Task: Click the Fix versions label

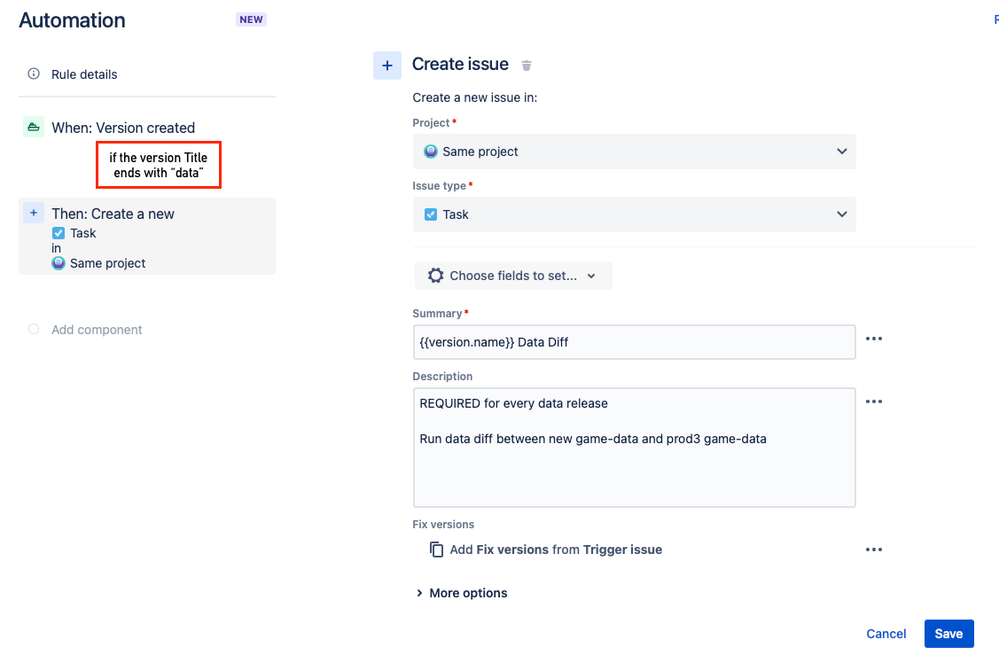Action: [x=443, y=524]
